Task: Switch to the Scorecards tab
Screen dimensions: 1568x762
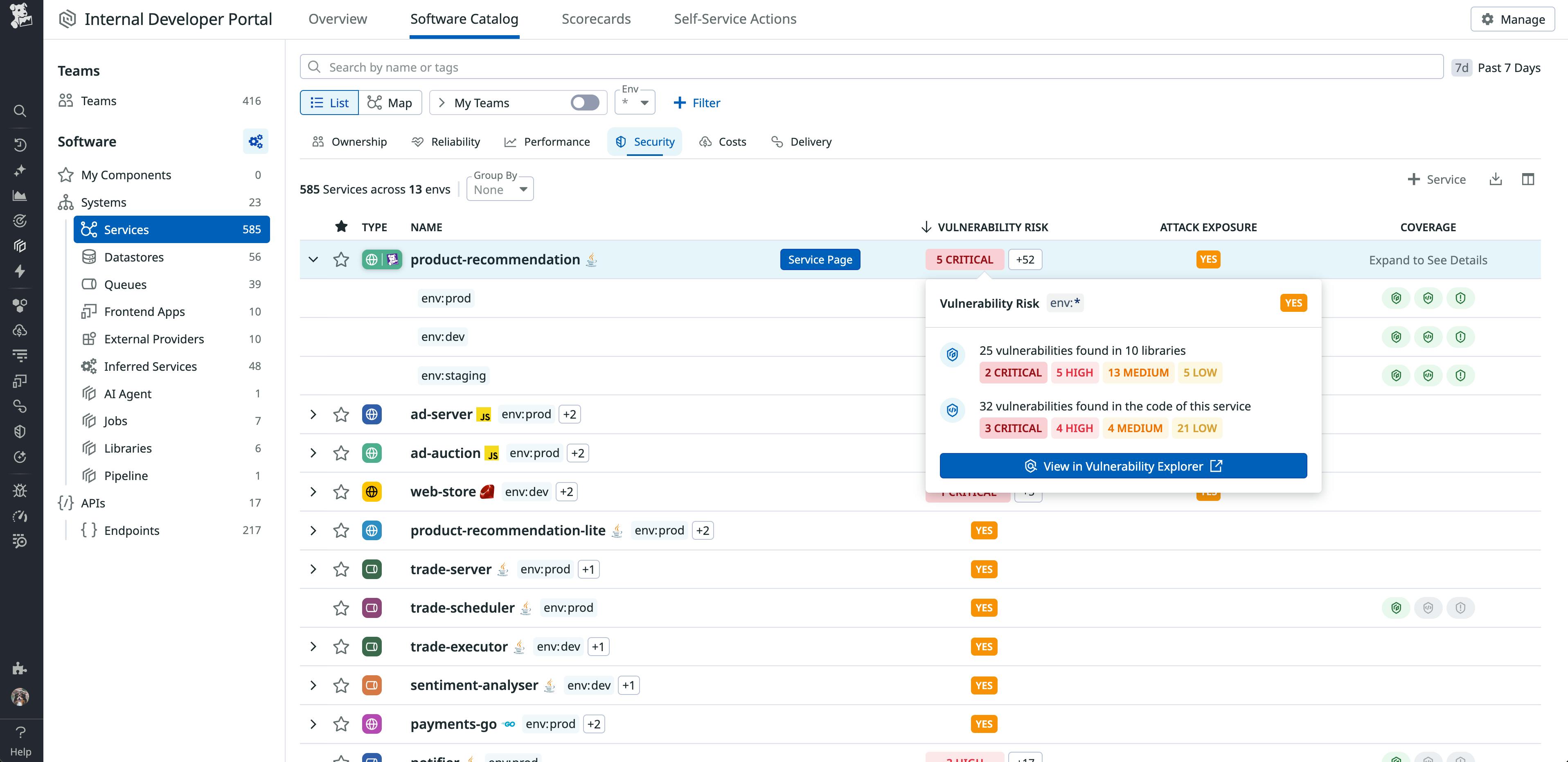Action: tap(597, 19)
